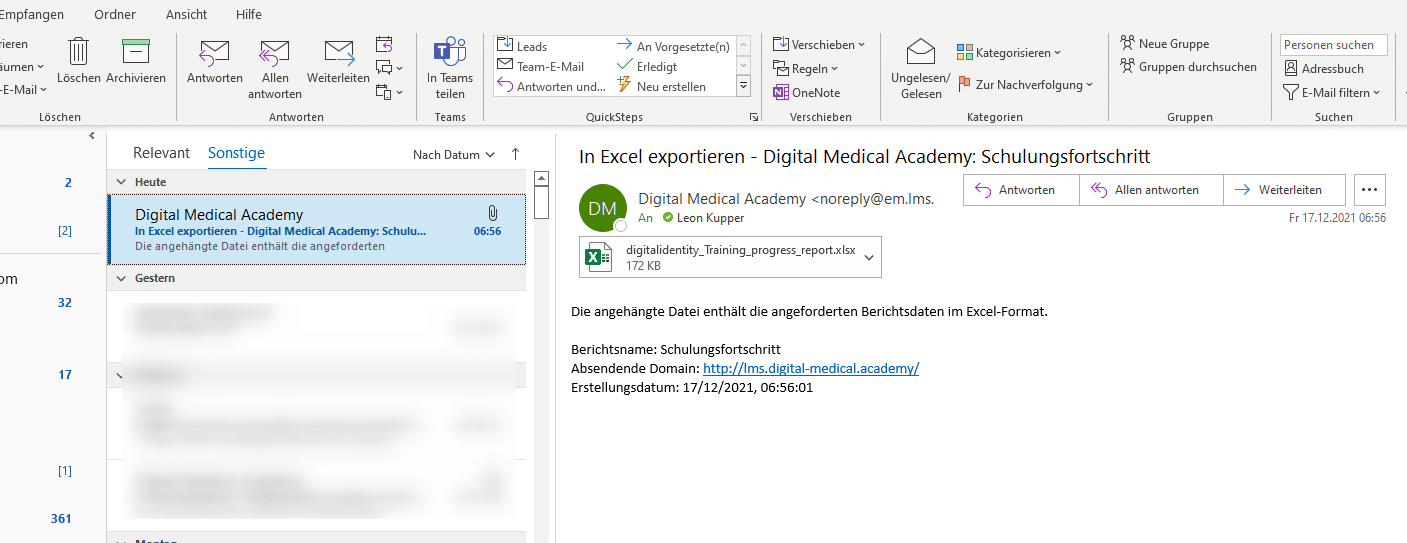The height and width of the screenshot is (543, 1407).
Task: Reverse sort order with the up arrow
Action: [x=516, y=154]
